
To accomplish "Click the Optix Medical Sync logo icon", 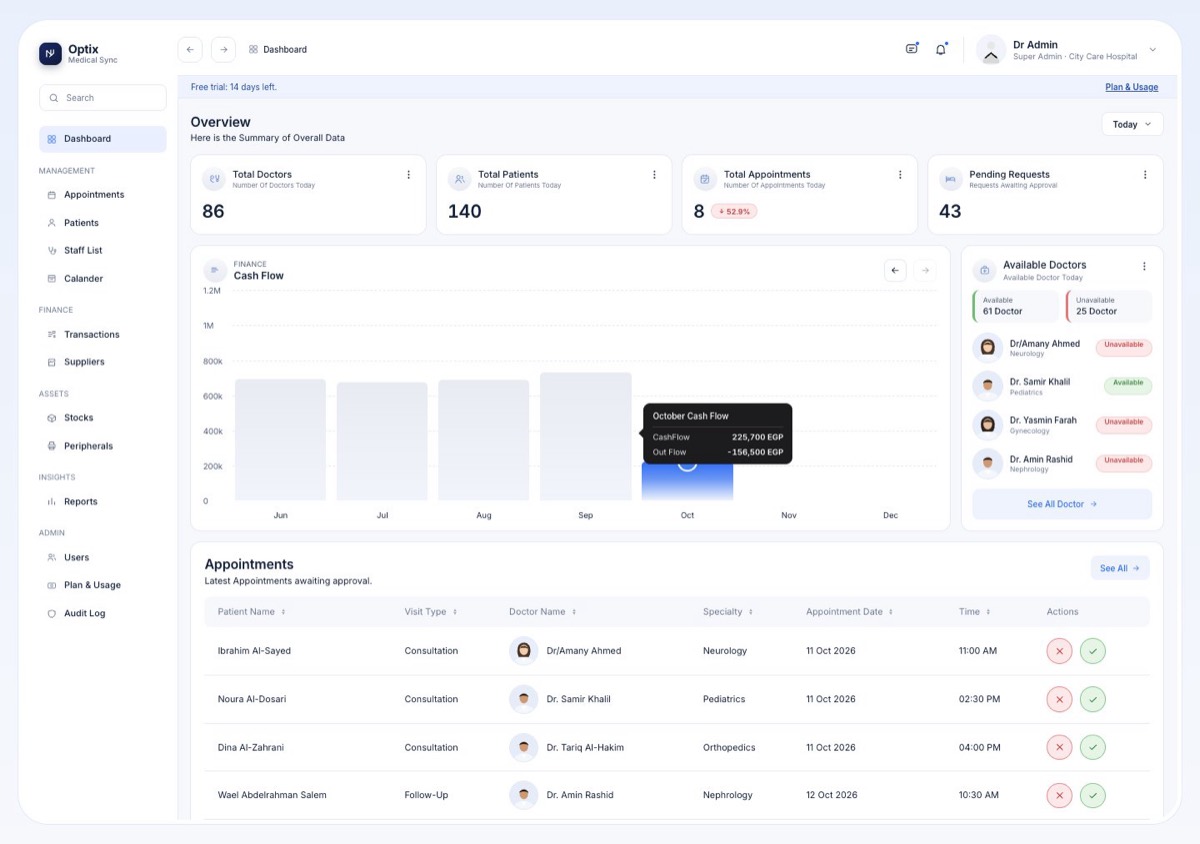I will click(x=50, y=54).
